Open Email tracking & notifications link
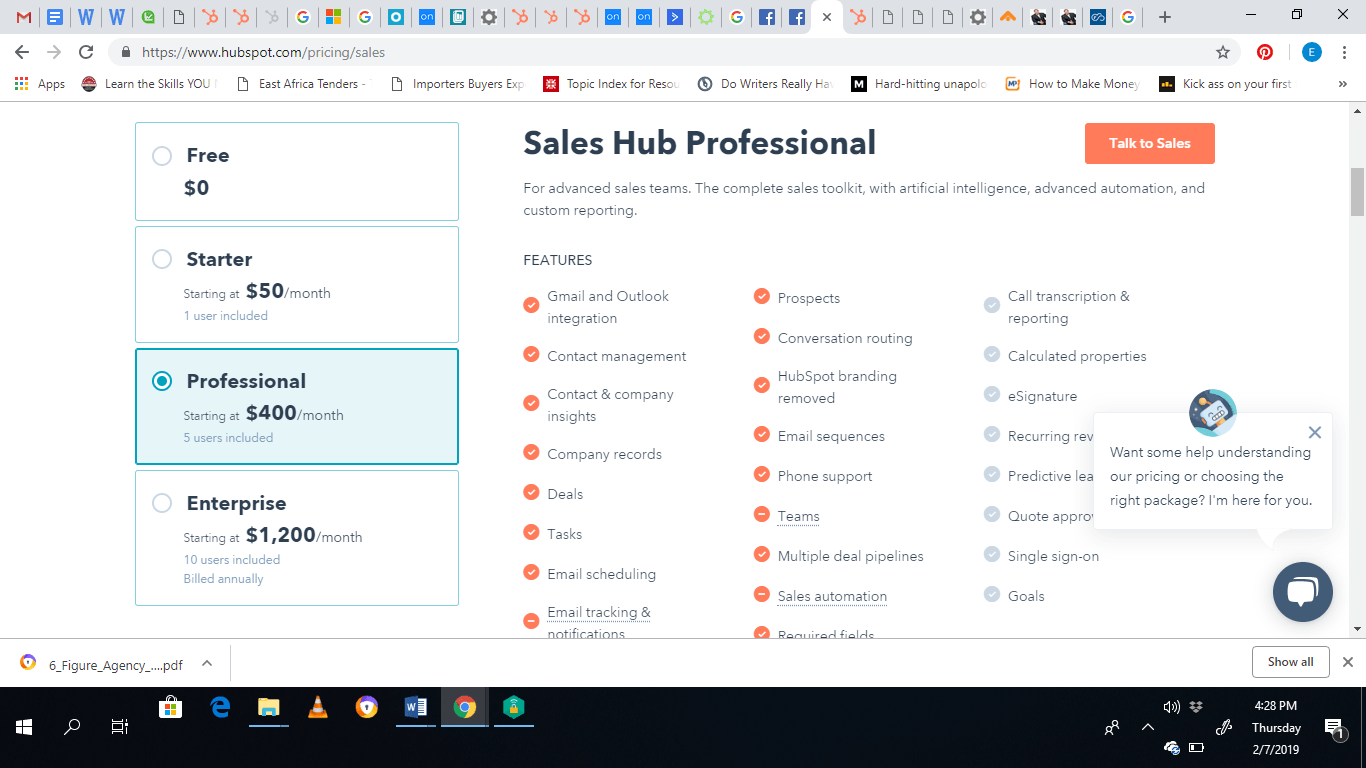The image size is (1366, 768). [599, 622]
